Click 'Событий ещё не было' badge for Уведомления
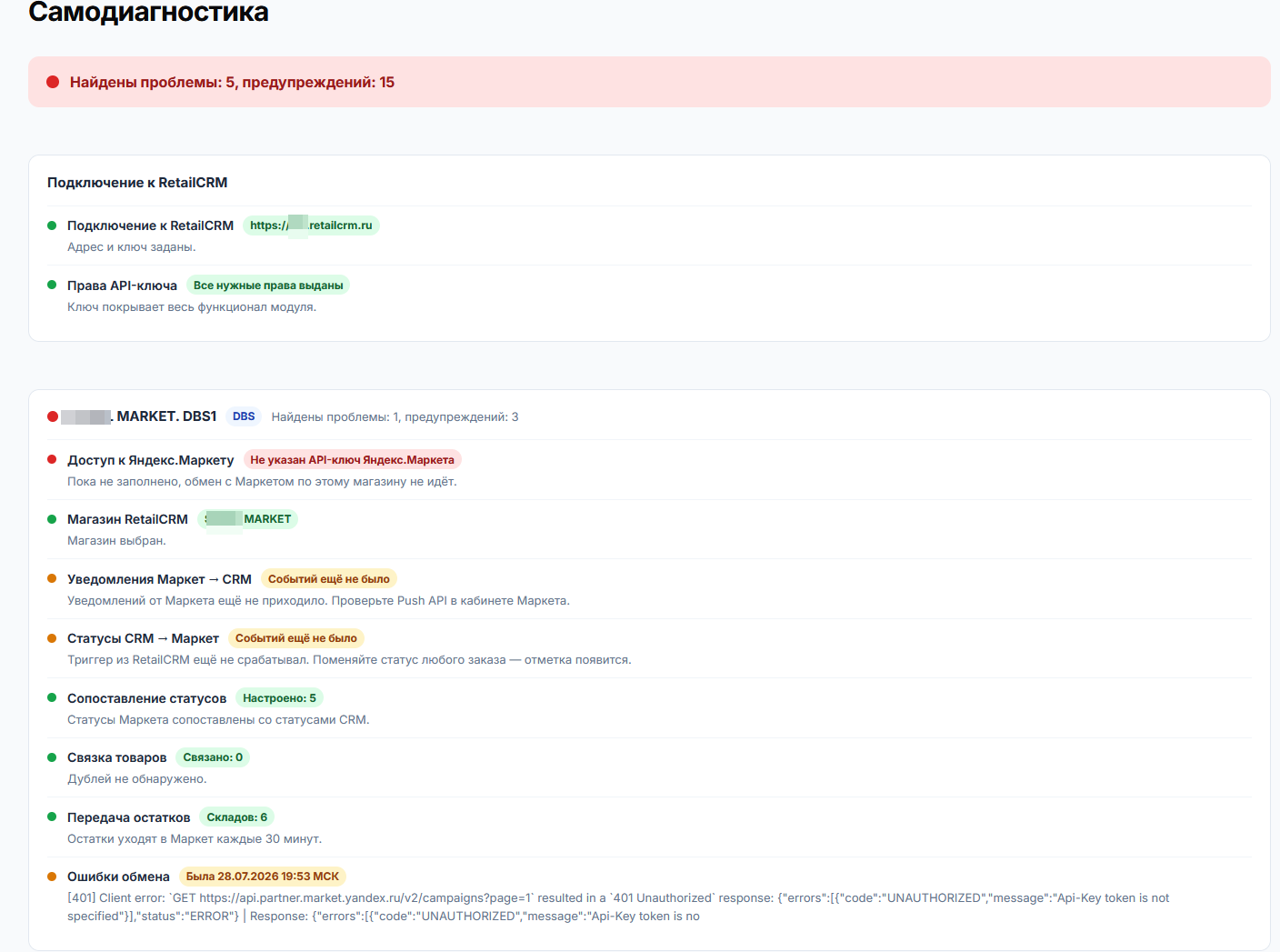1280x952 pixels. 329,579
